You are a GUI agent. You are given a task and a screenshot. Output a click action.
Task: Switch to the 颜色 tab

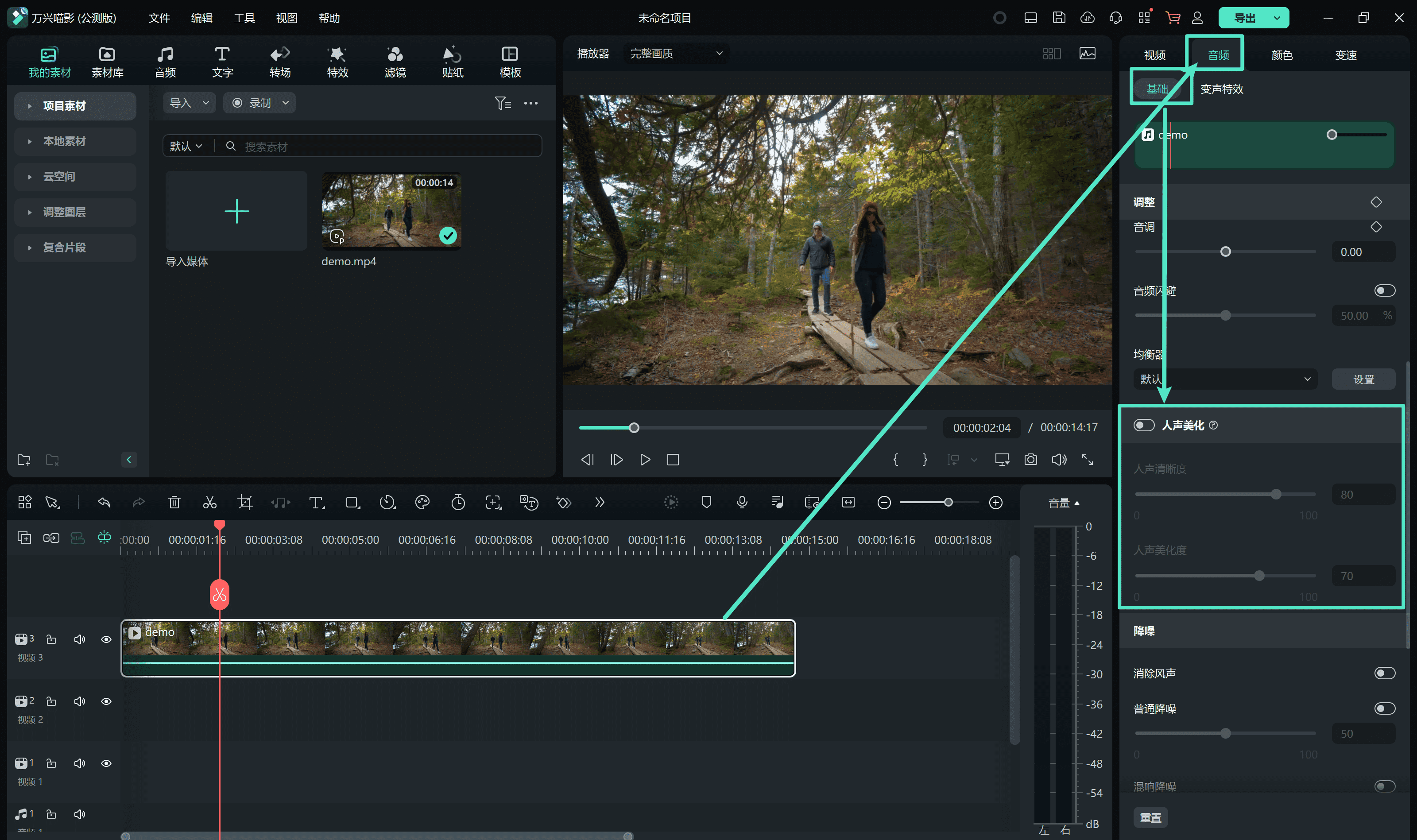[1282, 55]
